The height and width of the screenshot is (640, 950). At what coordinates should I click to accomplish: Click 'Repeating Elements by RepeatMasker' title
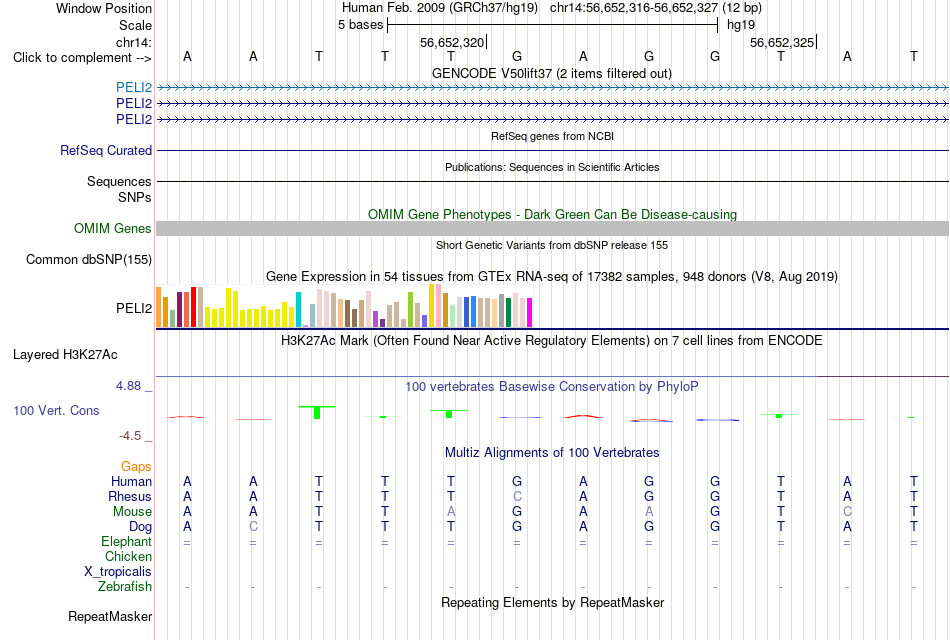(553, 602)
